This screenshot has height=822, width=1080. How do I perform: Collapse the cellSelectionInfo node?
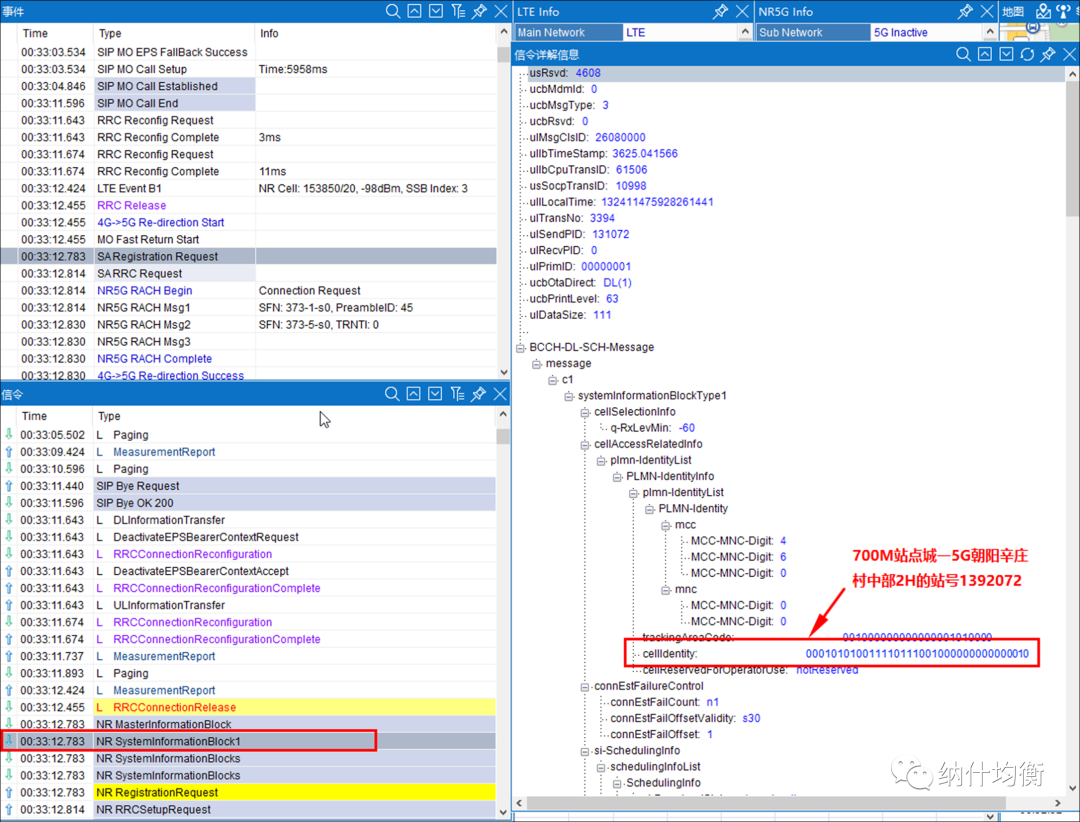[585, 412]
